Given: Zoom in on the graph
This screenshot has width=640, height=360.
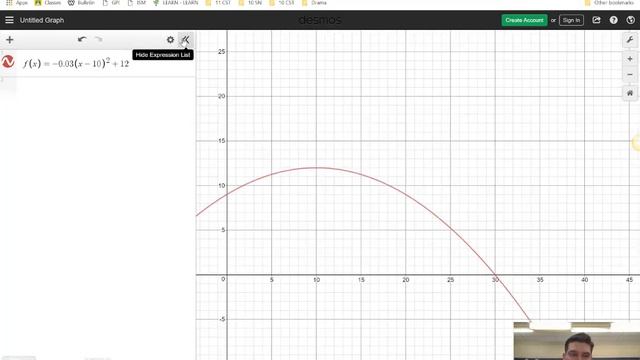Looking at the screenshot, I should (x=630, y=59).
